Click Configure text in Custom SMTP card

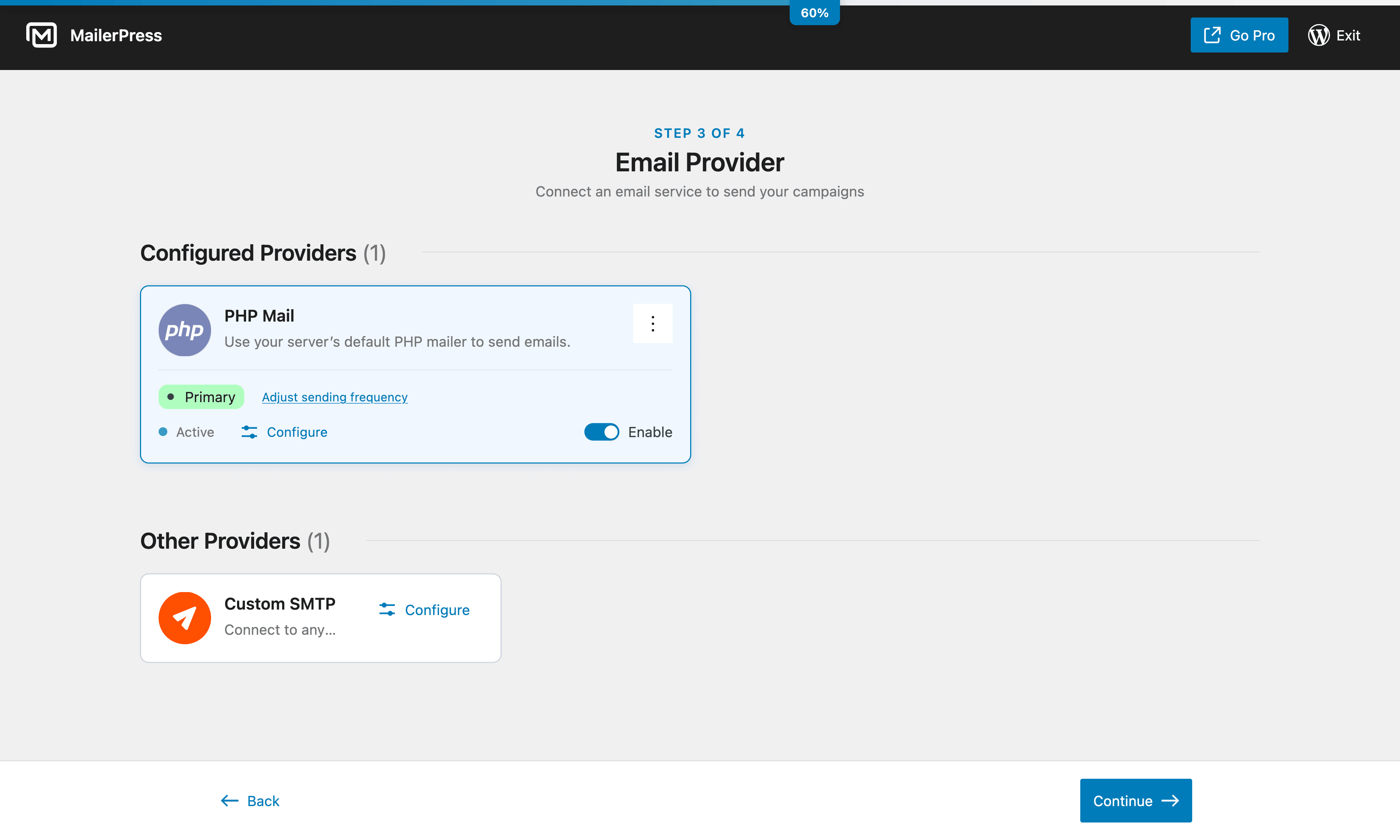tap(437, 610)
